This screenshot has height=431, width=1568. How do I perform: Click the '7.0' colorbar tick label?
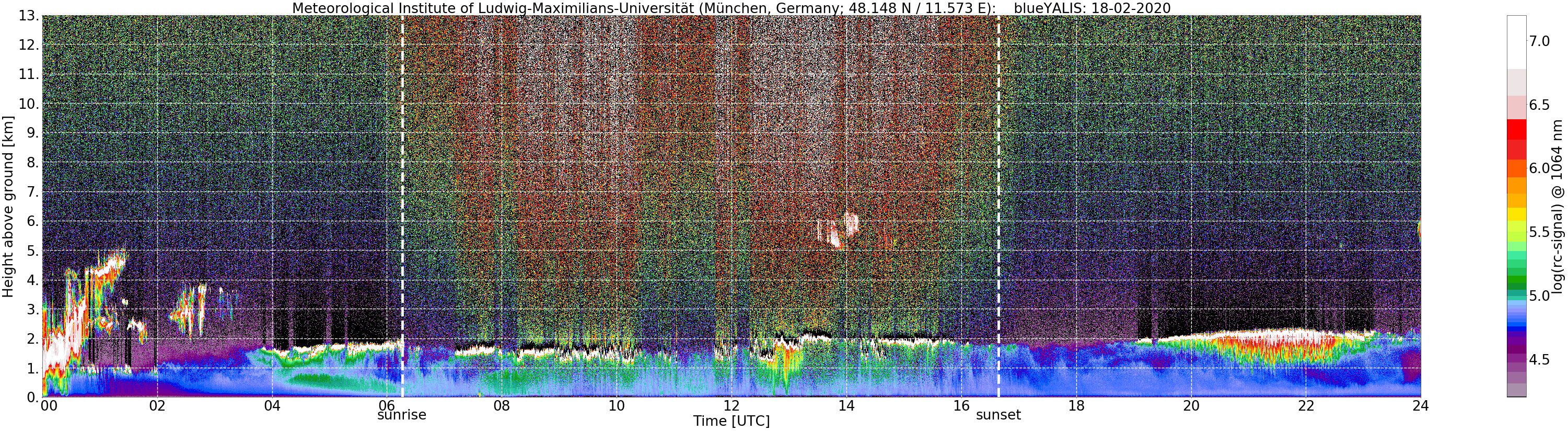1539,41
